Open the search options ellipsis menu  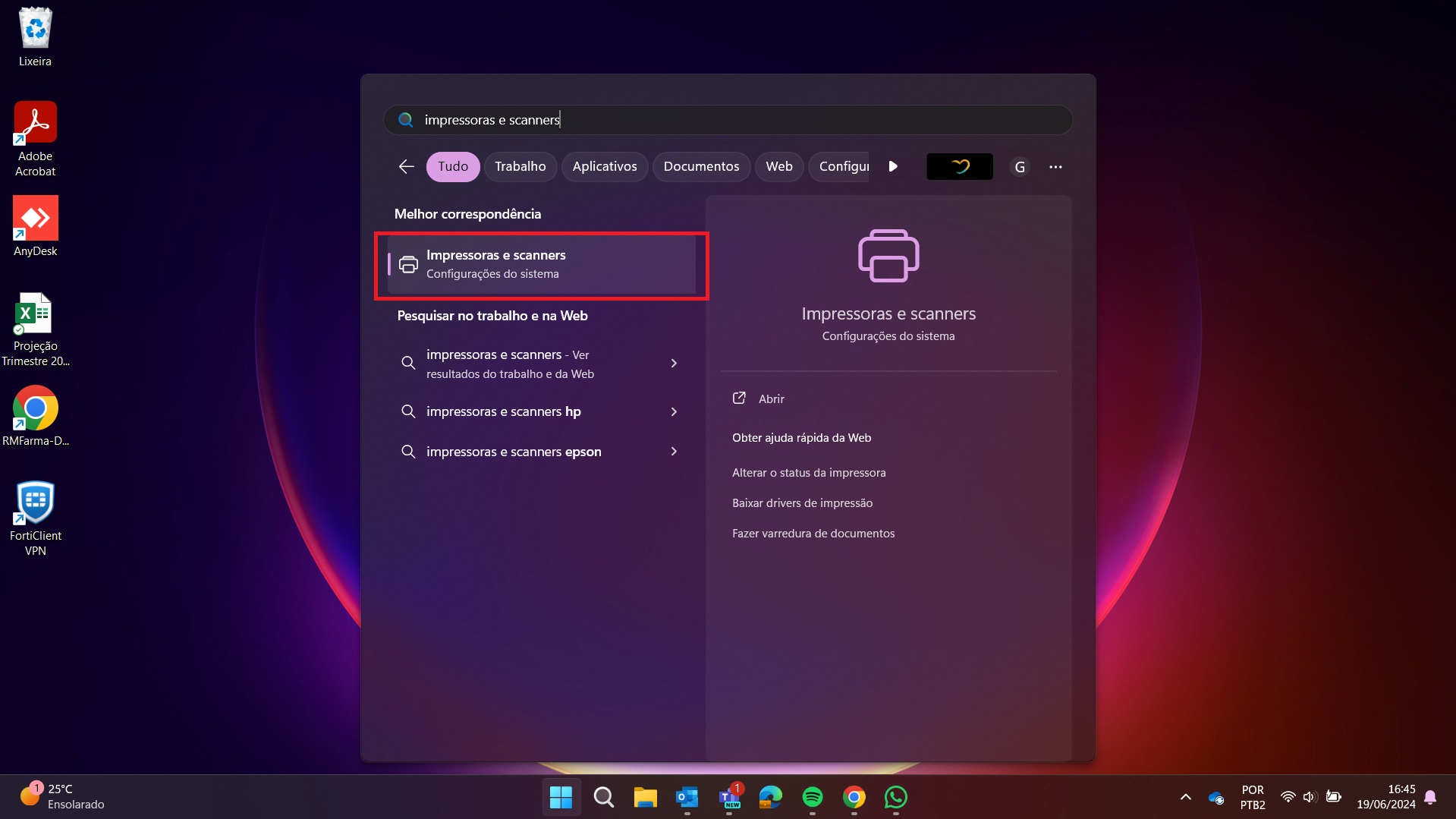tap(1055, 167)
